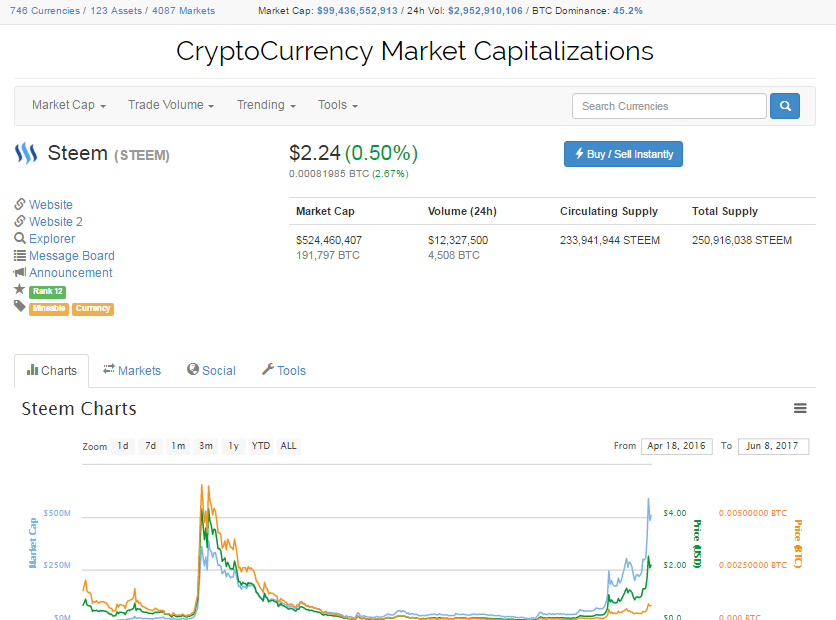Click the total Market Cap value link
The height and width of the screenshot is (620, 836).
coord(357,11)
